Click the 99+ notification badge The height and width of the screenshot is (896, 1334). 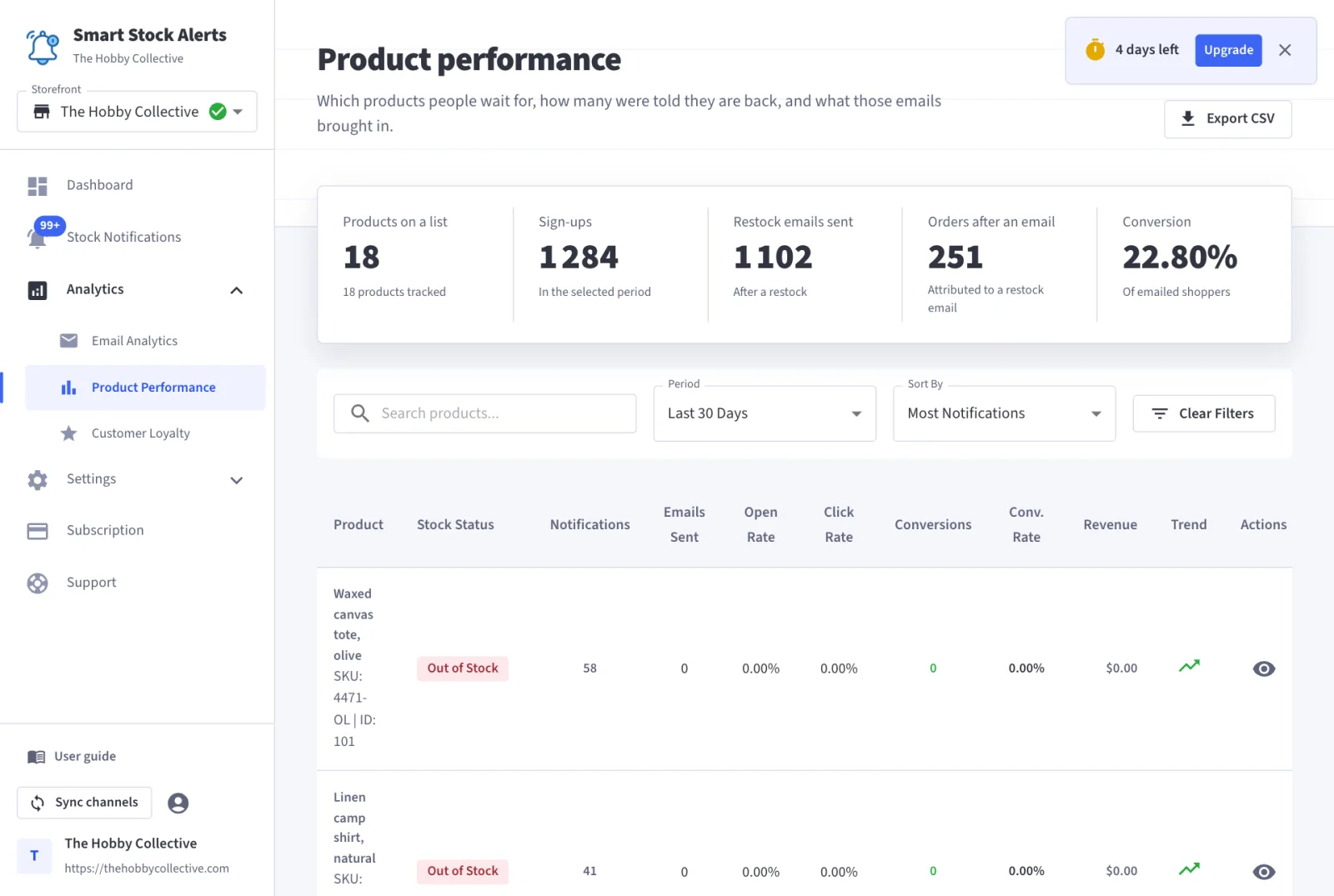coord(50,226)
